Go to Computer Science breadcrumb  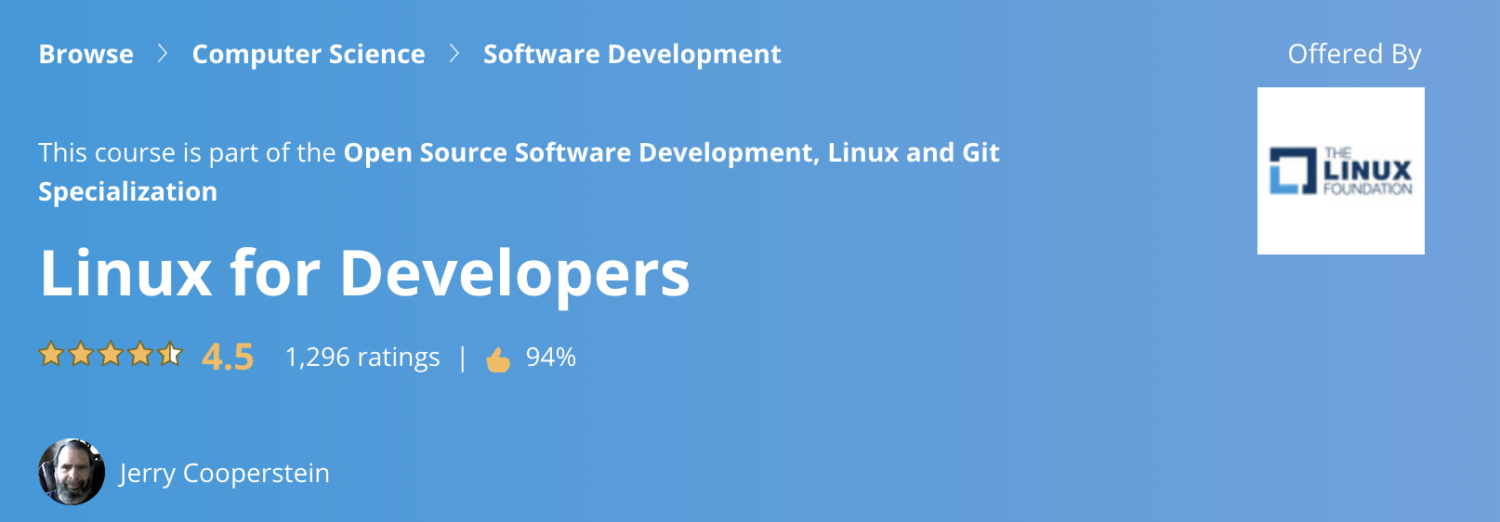click(x=308, y=54)
